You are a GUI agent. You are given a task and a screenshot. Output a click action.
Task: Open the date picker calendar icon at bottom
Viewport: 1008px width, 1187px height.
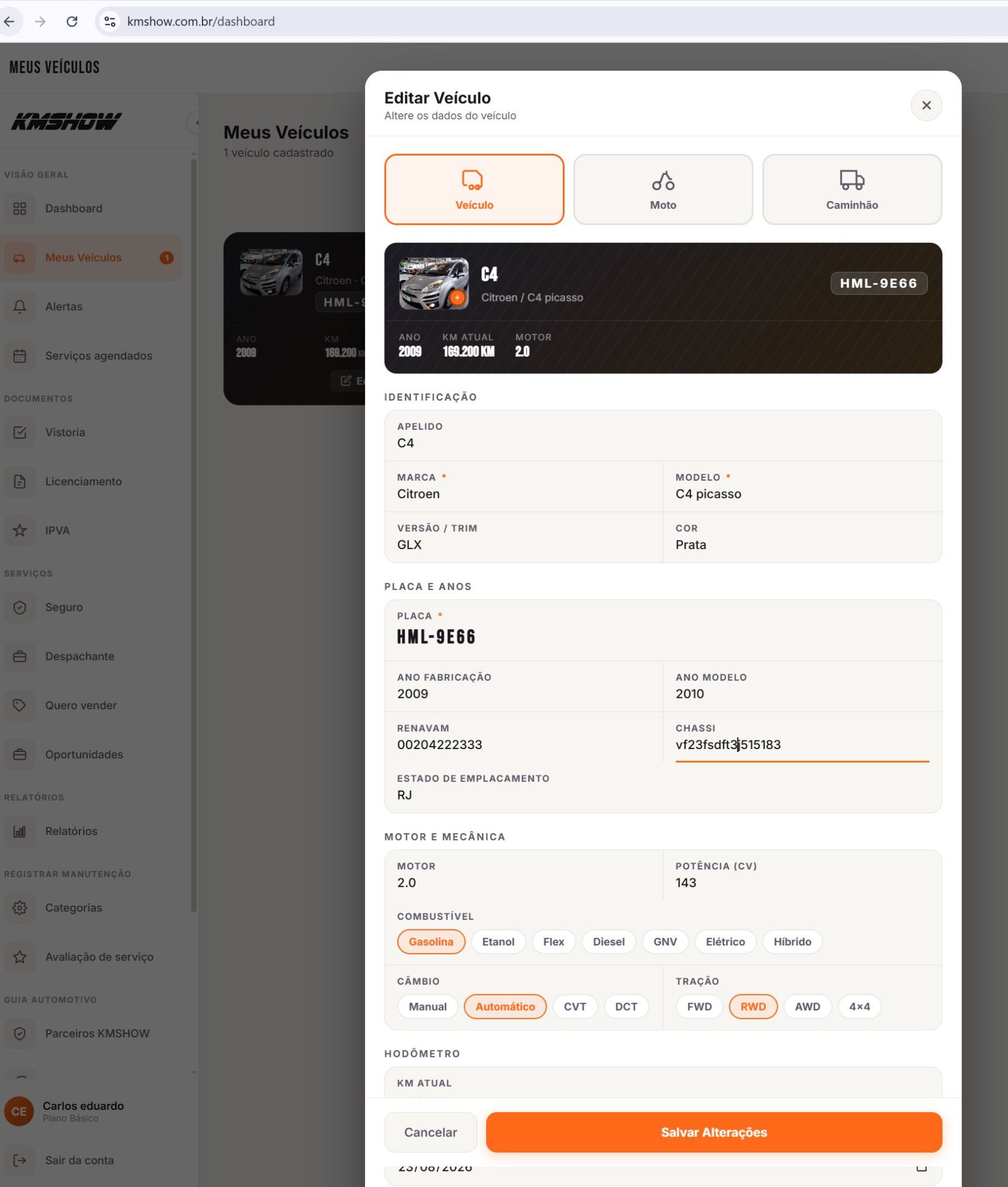tap(921, 1167)
